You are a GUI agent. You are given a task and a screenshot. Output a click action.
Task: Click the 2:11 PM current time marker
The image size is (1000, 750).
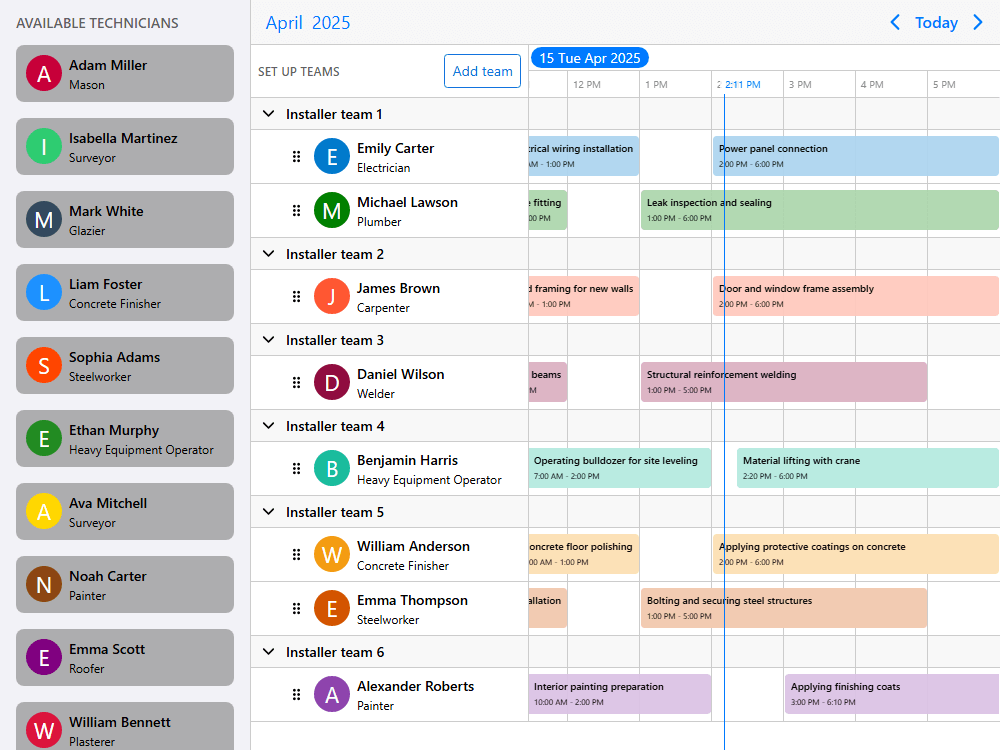[742, 84]
